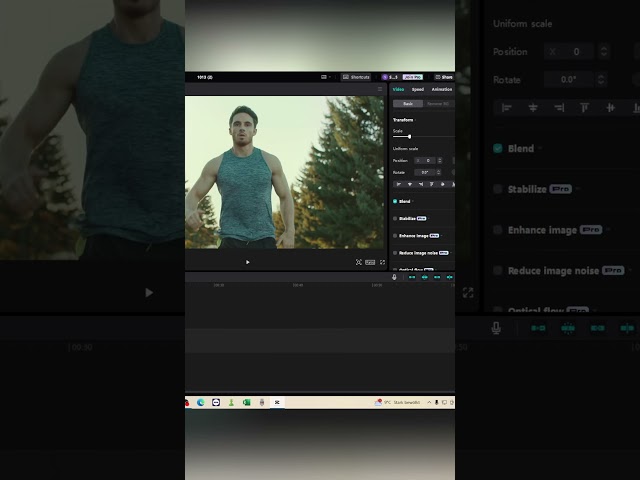Viewport: 640px width, 480px height.
Task: Click the timeline microphone record icon
Action: pos(394,277)
